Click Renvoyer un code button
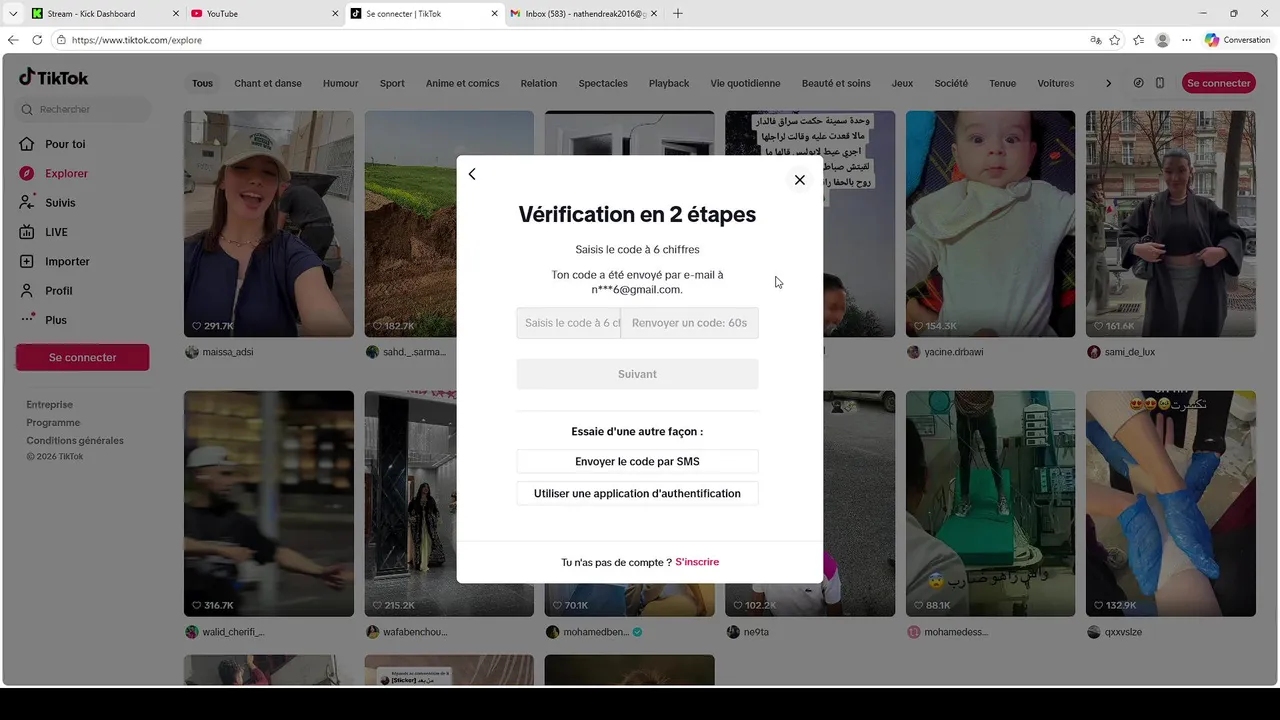1280x720 pixels. [689, 323]
